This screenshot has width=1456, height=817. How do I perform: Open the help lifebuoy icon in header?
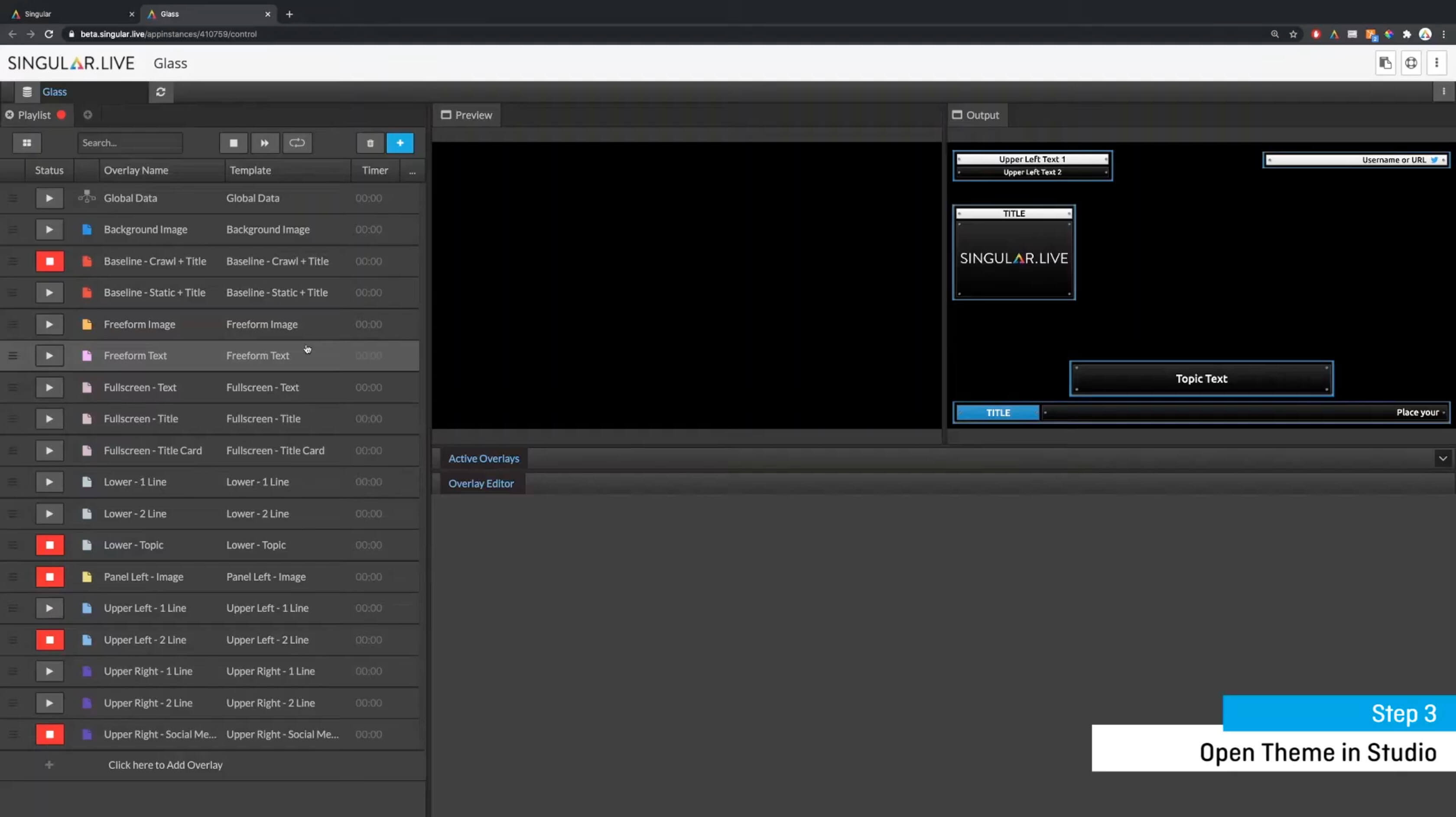[x=1411, y=63]
